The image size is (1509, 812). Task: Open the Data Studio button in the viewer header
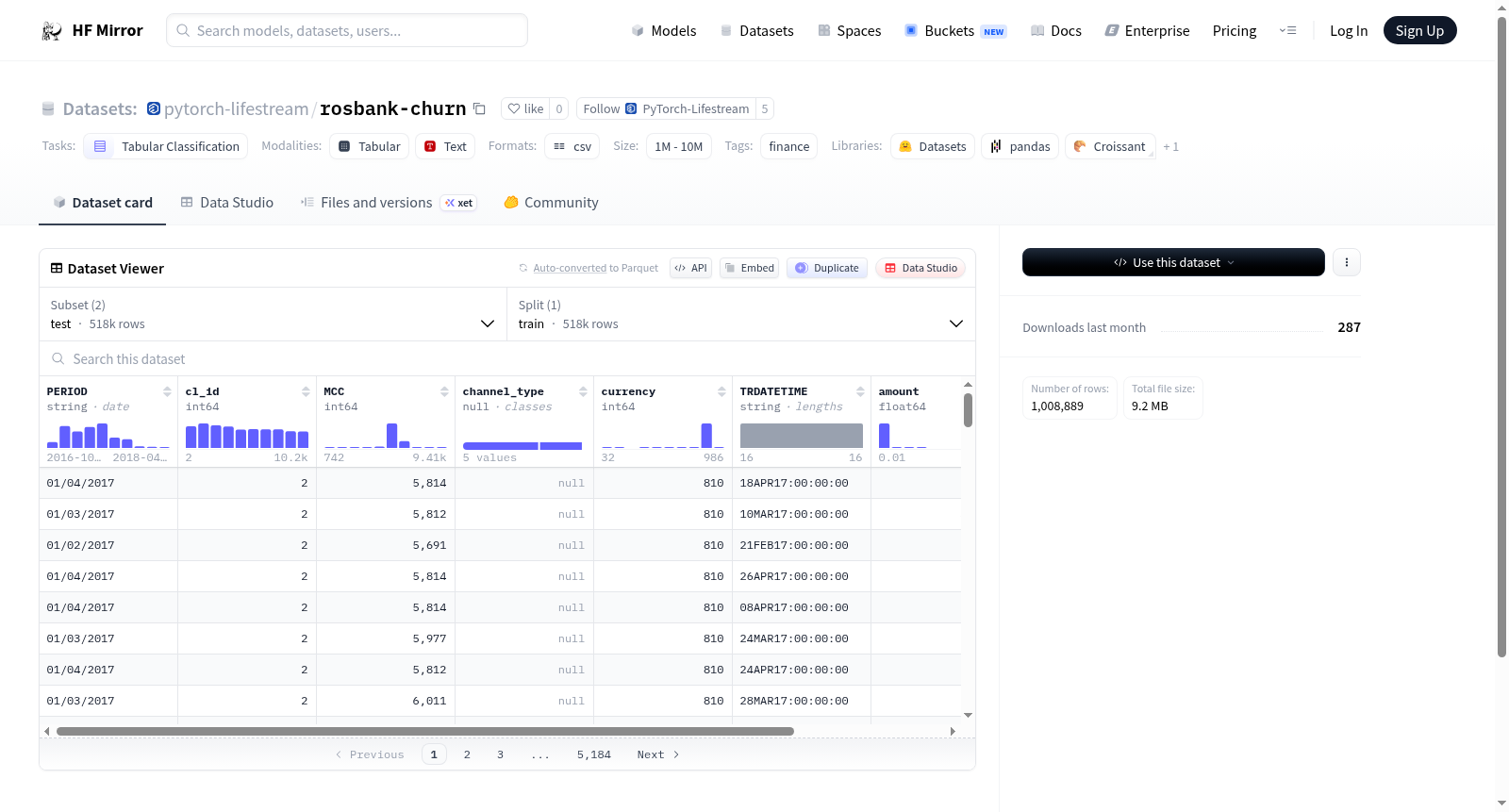coord(920,268)
